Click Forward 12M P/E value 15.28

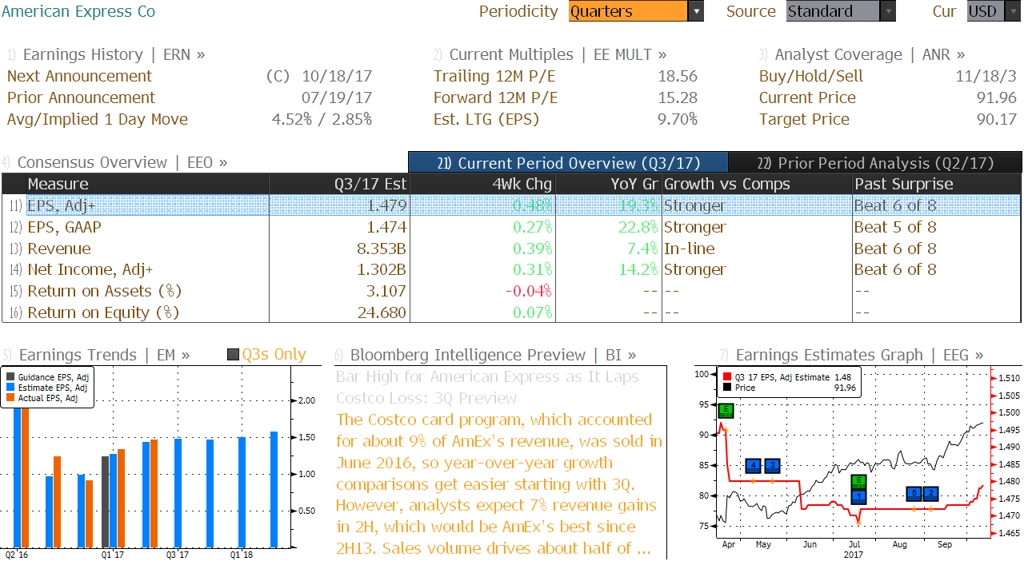click(678, 98)
